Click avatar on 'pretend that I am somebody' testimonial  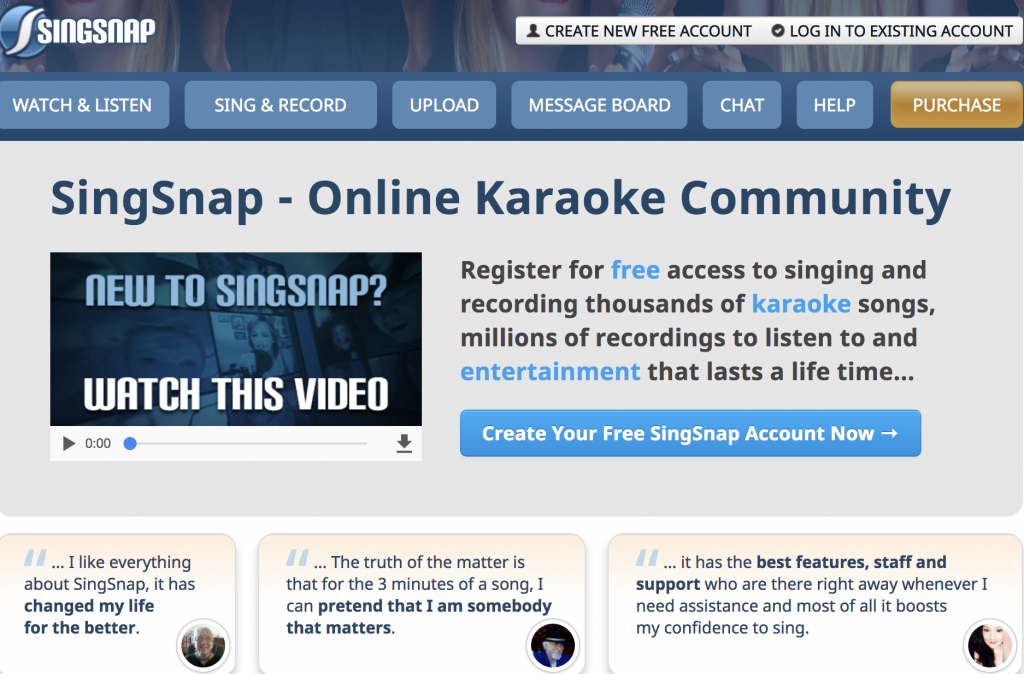(x=552, y=645)
